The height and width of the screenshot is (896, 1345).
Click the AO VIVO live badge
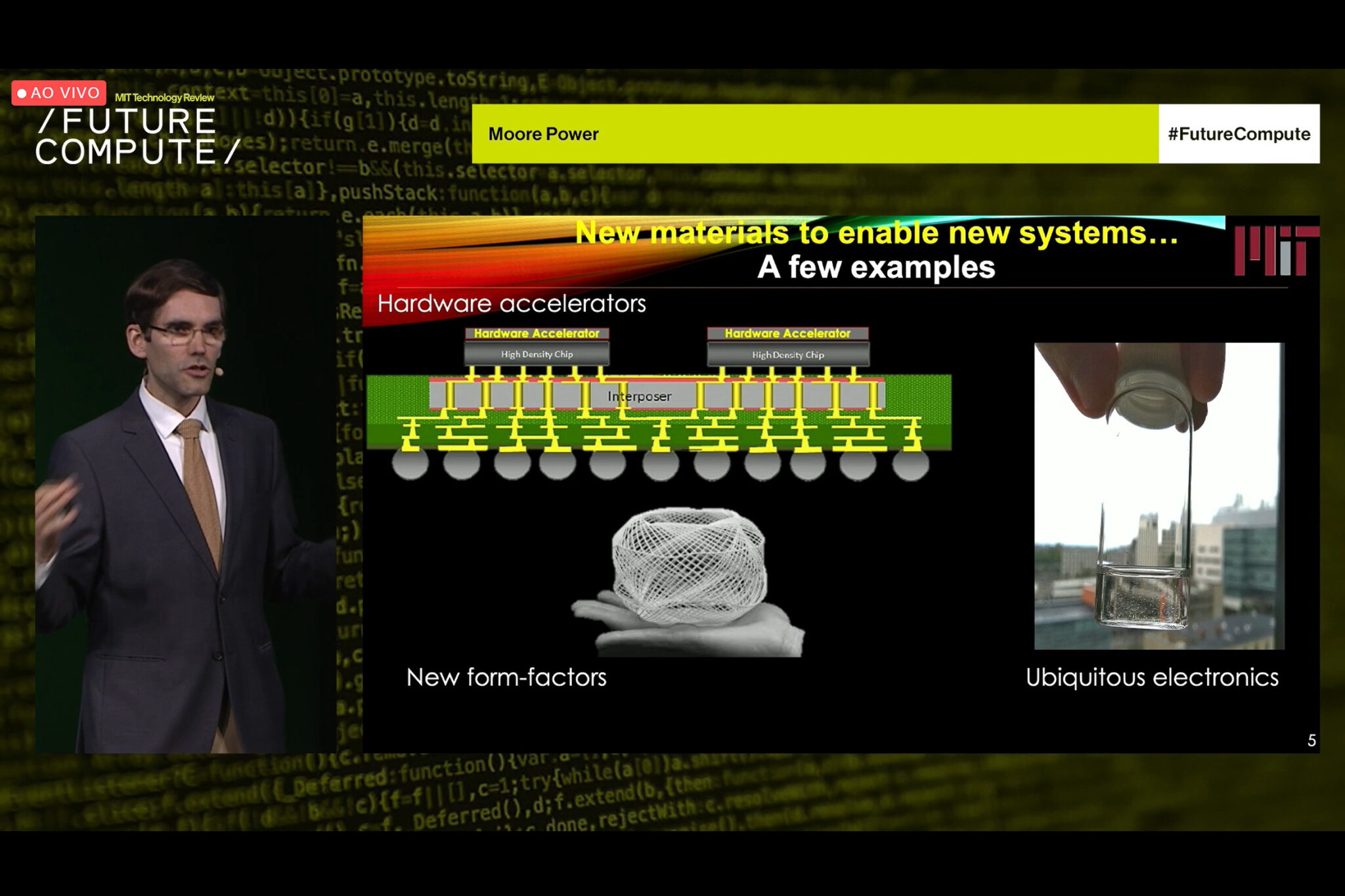click(x=59, y=93)
